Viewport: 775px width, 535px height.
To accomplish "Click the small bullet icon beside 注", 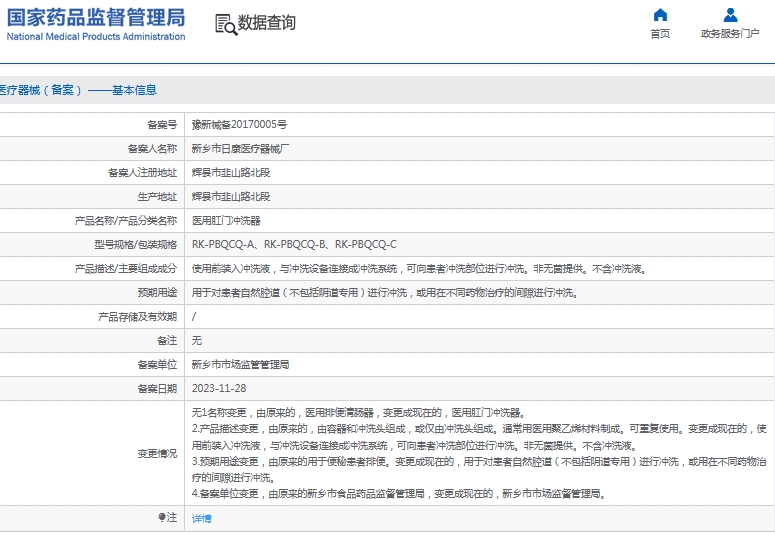I will pyautogui.click(x=162, y=517).
